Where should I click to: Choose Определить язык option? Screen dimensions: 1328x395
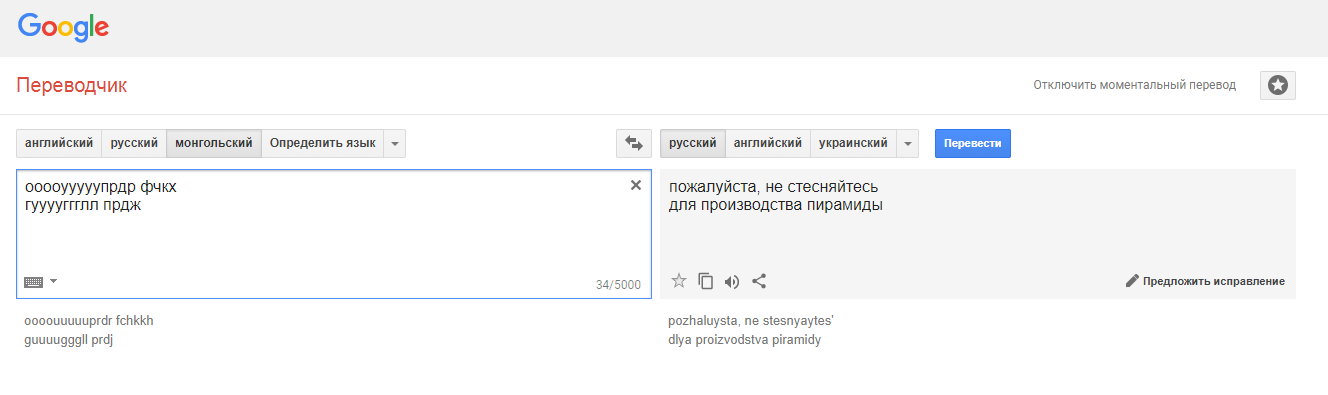[323, 143]
